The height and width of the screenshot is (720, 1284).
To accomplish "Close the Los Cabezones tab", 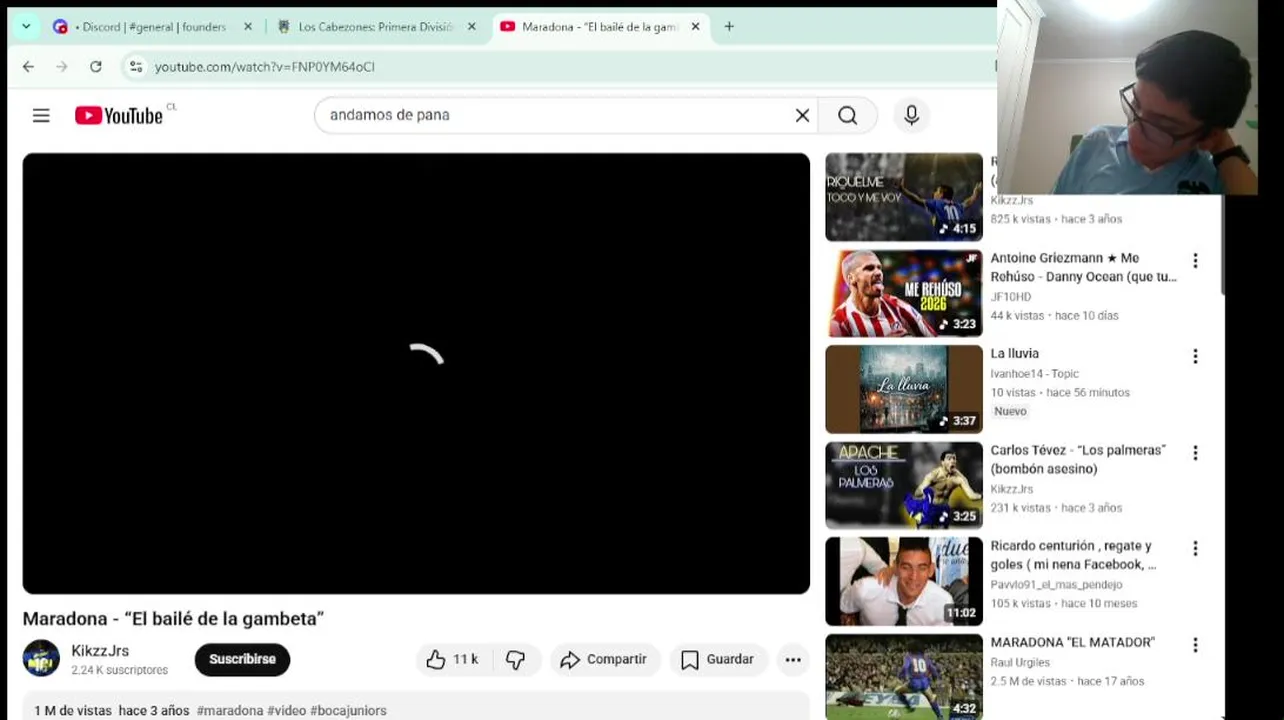I will 472,27.
